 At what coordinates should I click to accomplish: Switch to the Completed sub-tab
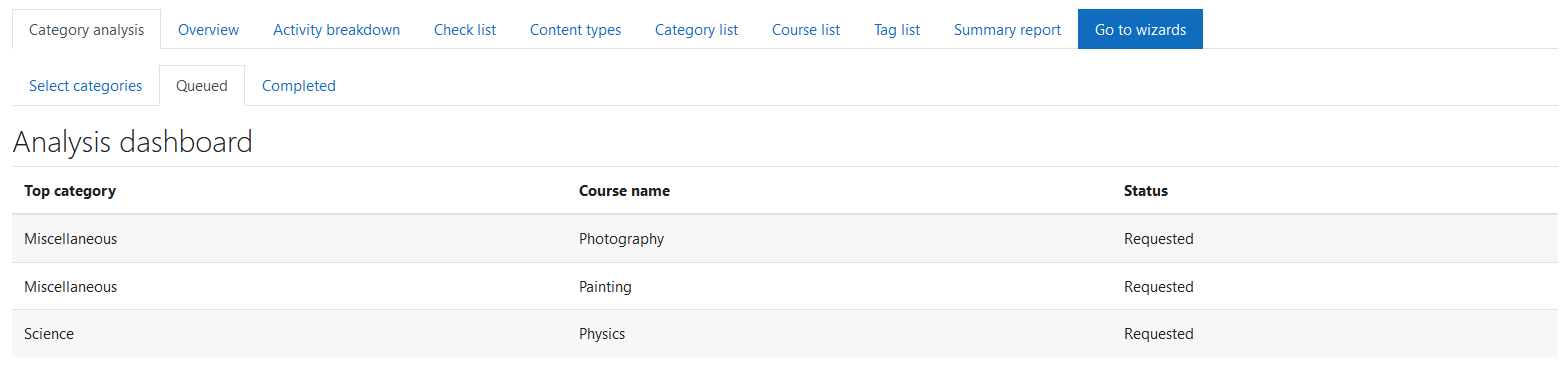[x=299, y=86]
